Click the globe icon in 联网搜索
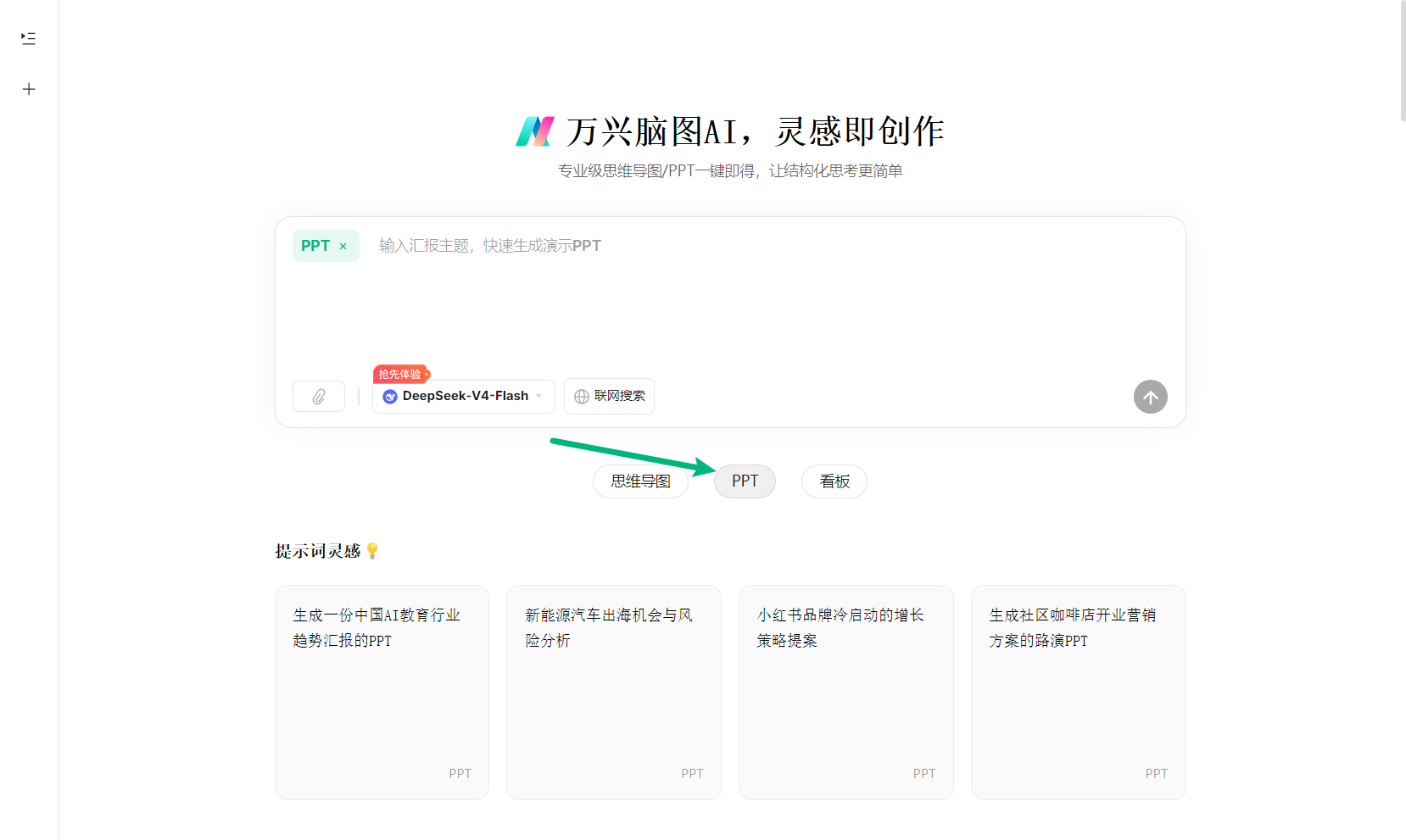 point(582,397)
